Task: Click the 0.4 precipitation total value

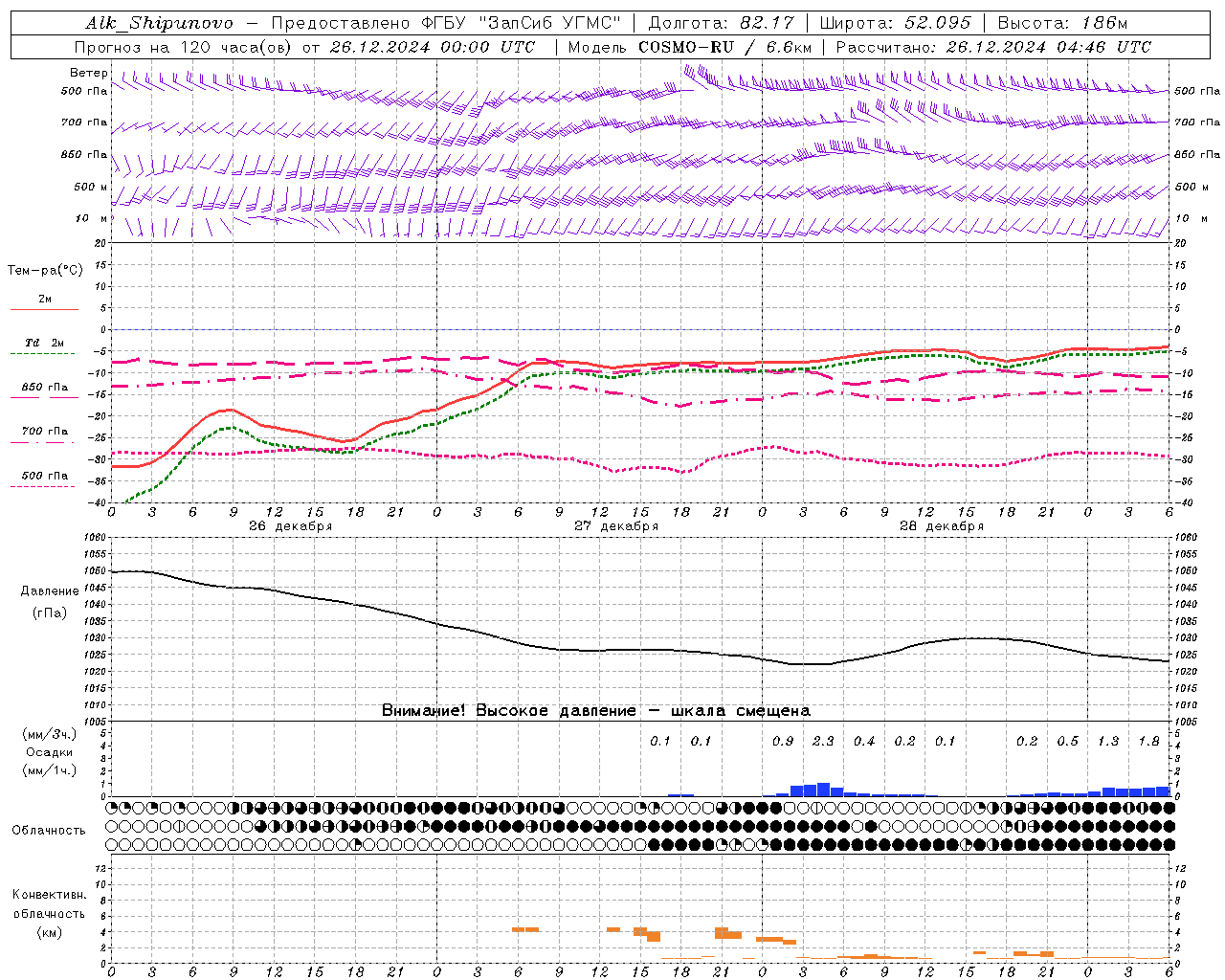Action: click(x=864, y=742)
